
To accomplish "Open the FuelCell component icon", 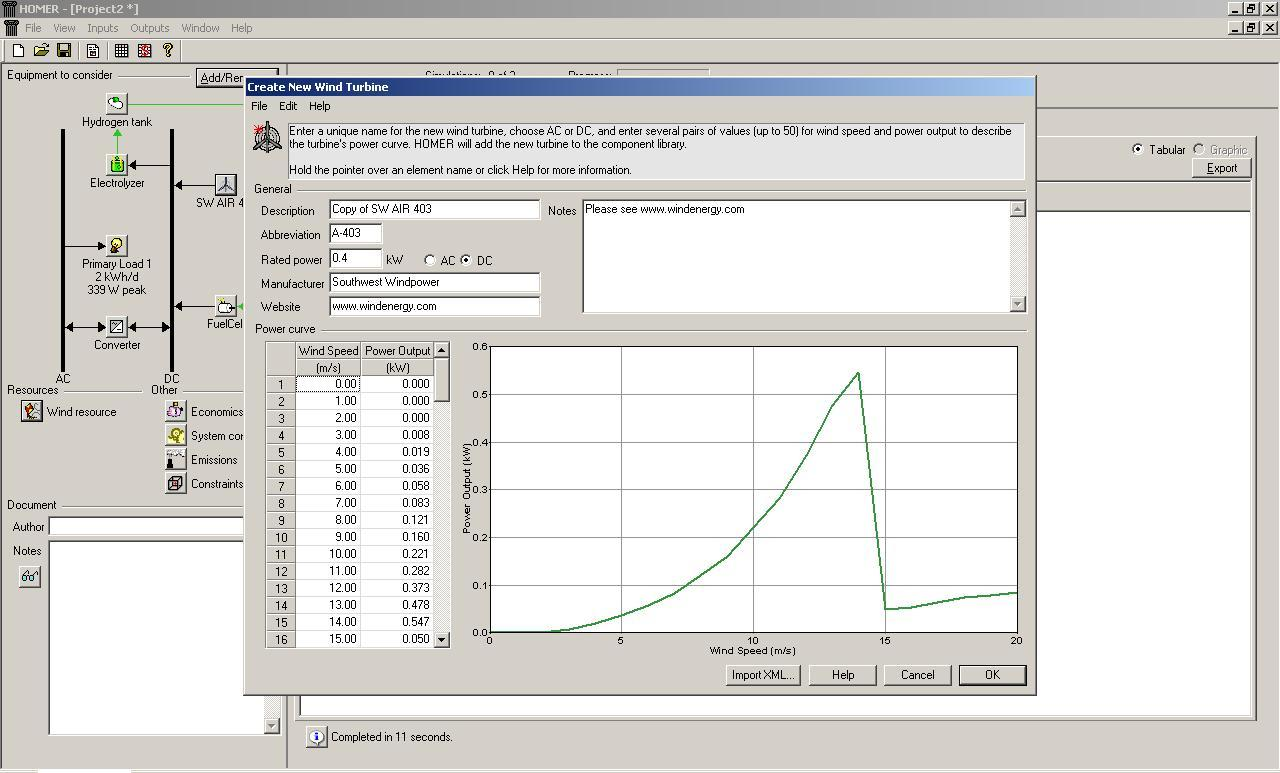I will [226, 306].
